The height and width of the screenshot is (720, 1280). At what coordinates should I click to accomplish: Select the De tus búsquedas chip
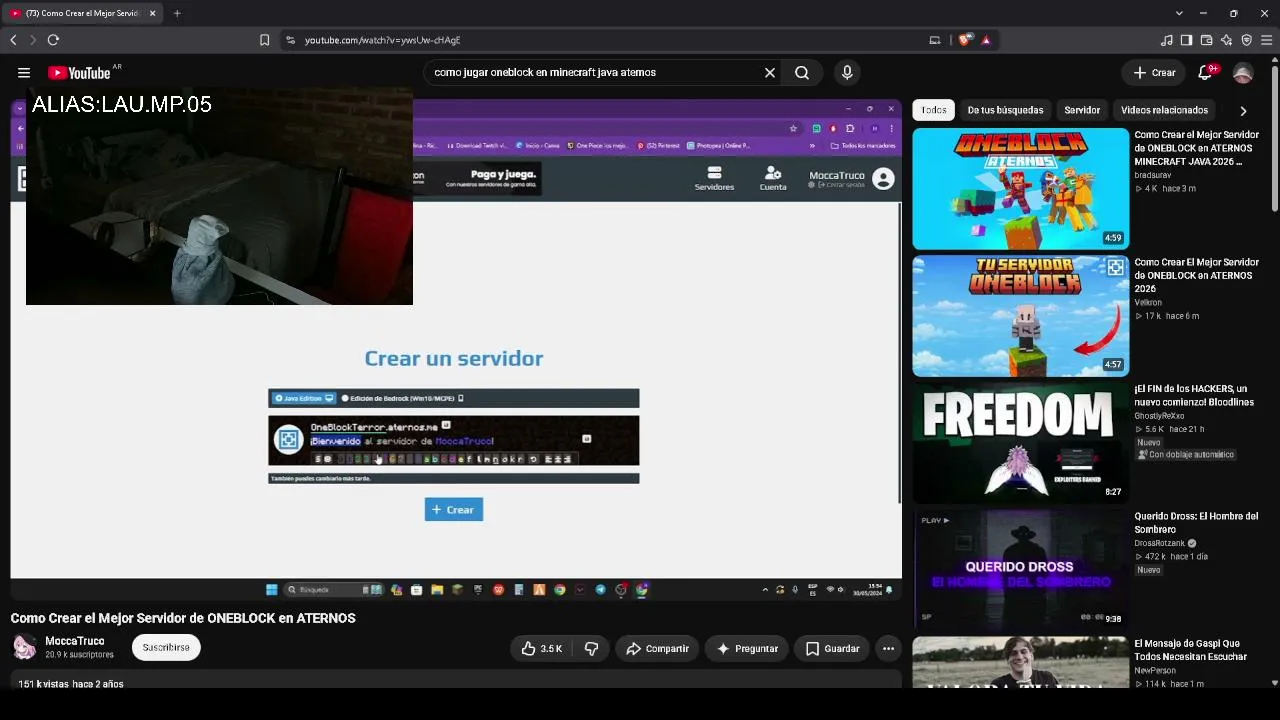click(x=1005, y=110)
